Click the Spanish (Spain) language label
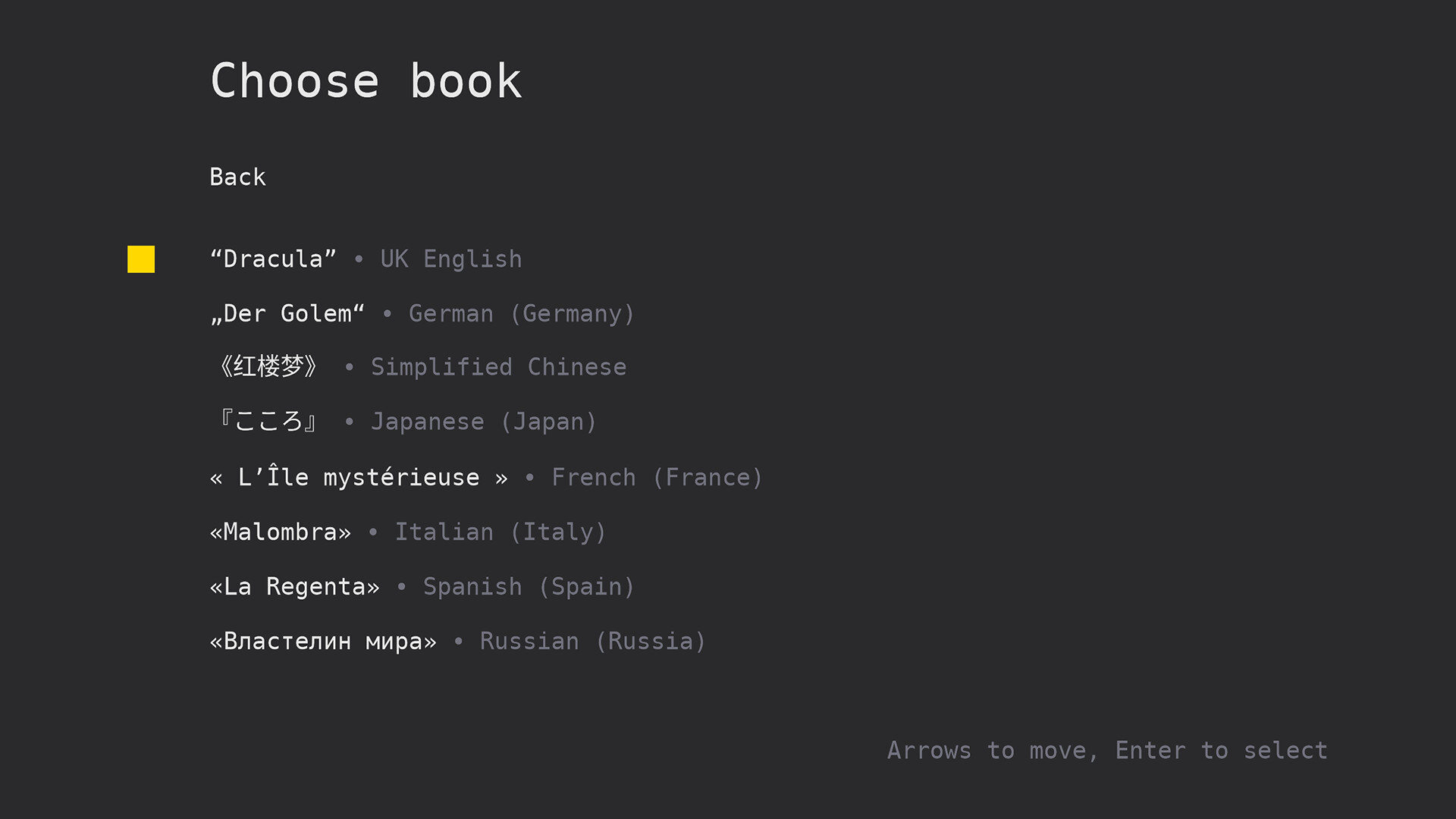This screenshot has height=819, width=1456. tap(528, 587)
